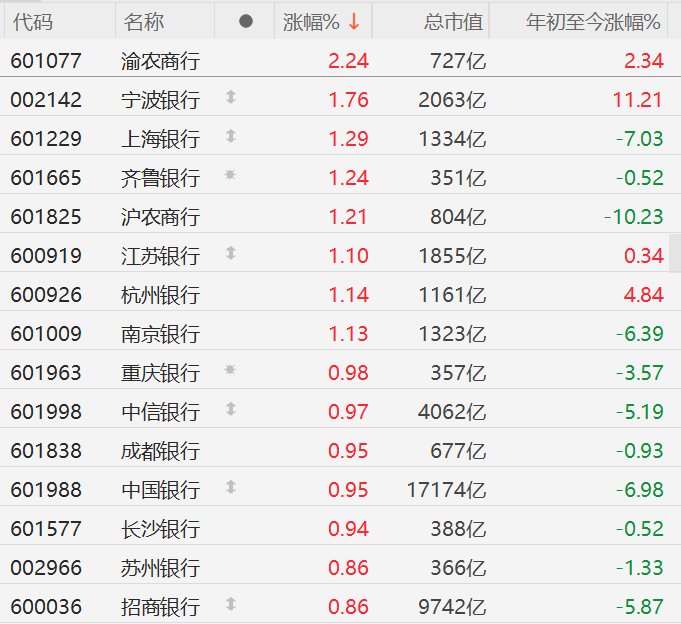Select stock code 002966 苏州银行

click(46, 567)
